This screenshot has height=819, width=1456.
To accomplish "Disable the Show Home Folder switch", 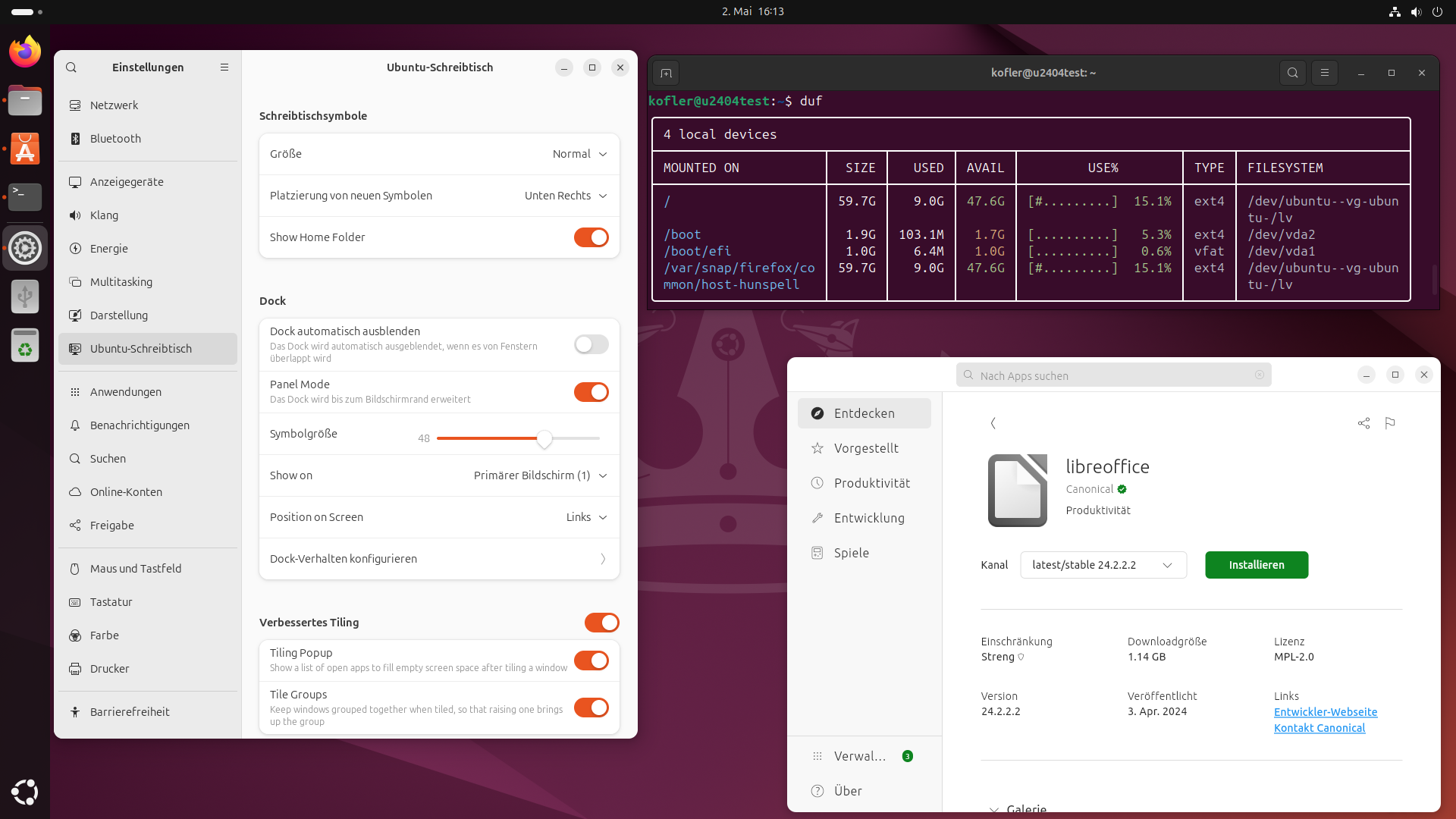I will (591, 237).
